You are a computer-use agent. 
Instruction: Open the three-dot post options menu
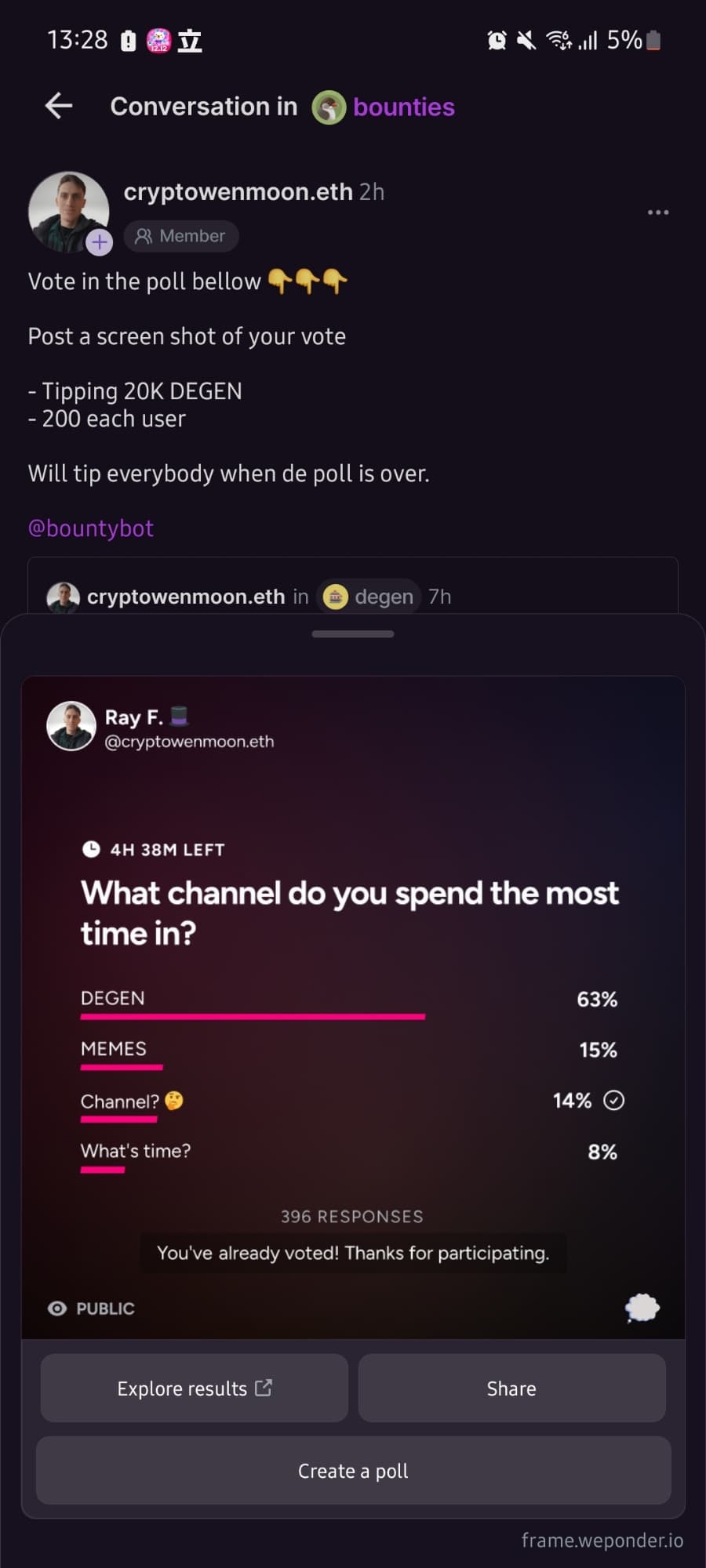(x=658, y=212)
